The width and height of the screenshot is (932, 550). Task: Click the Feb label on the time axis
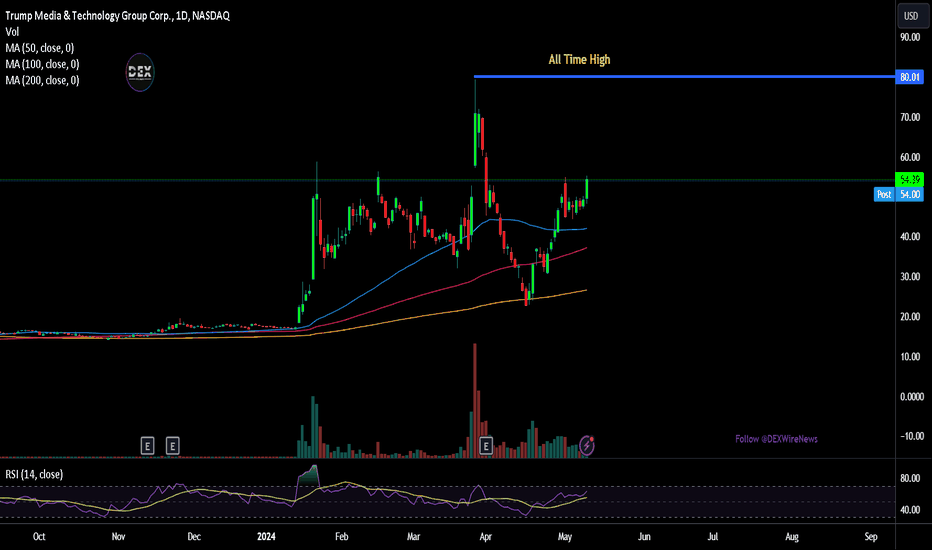(341, 537)
